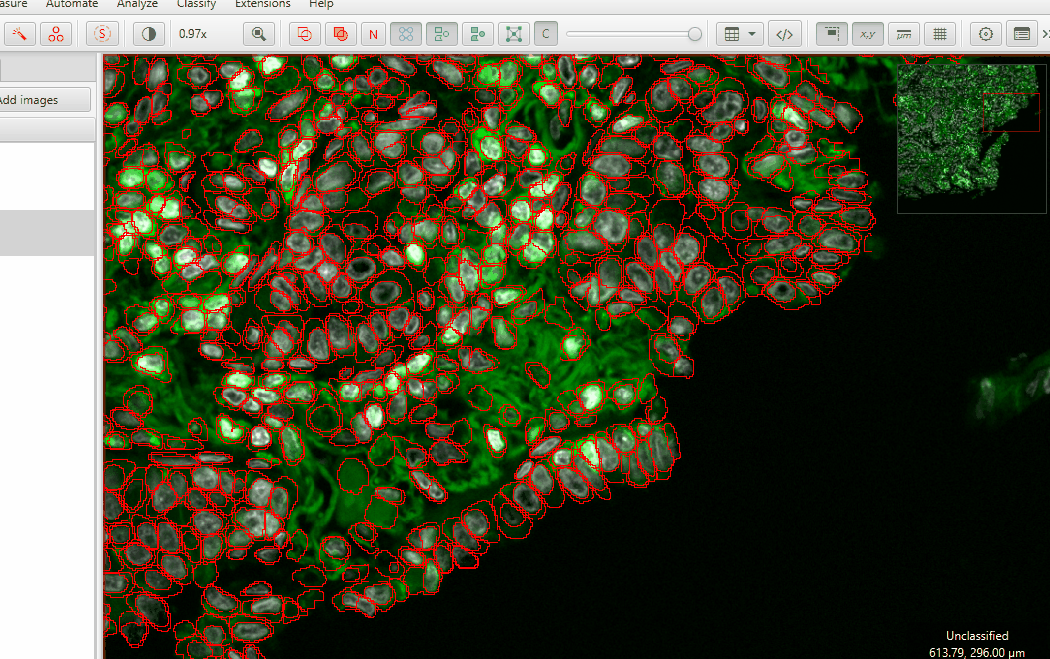Image resolution: width=1050 pixels, height=659 pixels.
Task: Select the Wand drawing tool
Action: tap(20, 33)
